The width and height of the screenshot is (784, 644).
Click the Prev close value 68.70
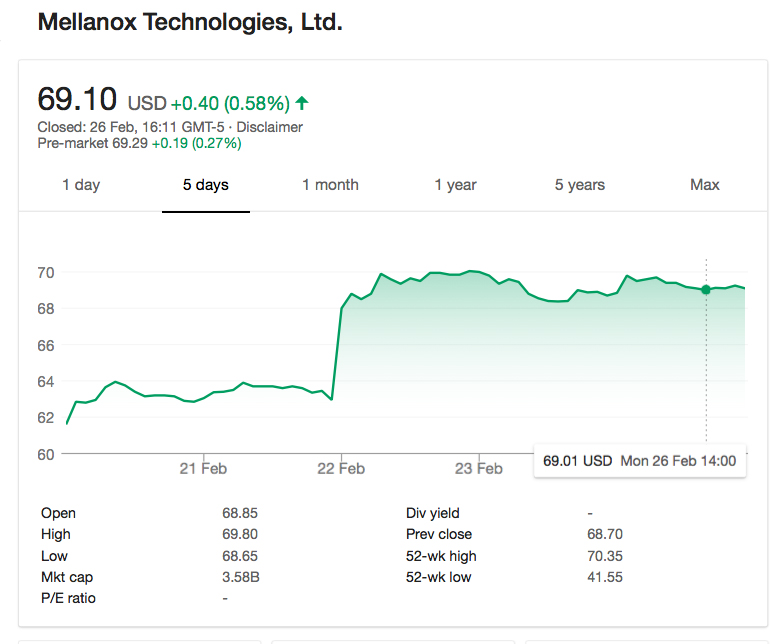tap(604, 534)
